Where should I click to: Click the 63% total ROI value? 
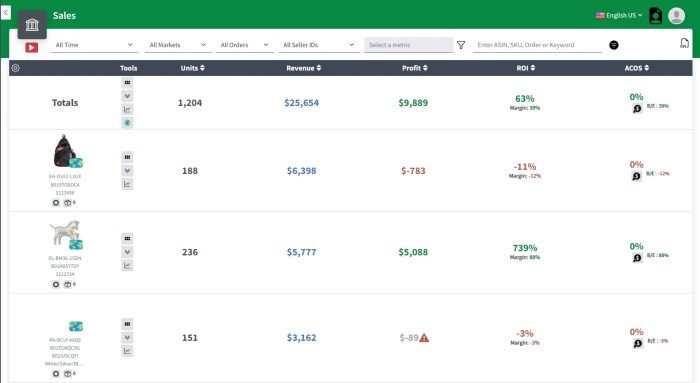(525, 99)
